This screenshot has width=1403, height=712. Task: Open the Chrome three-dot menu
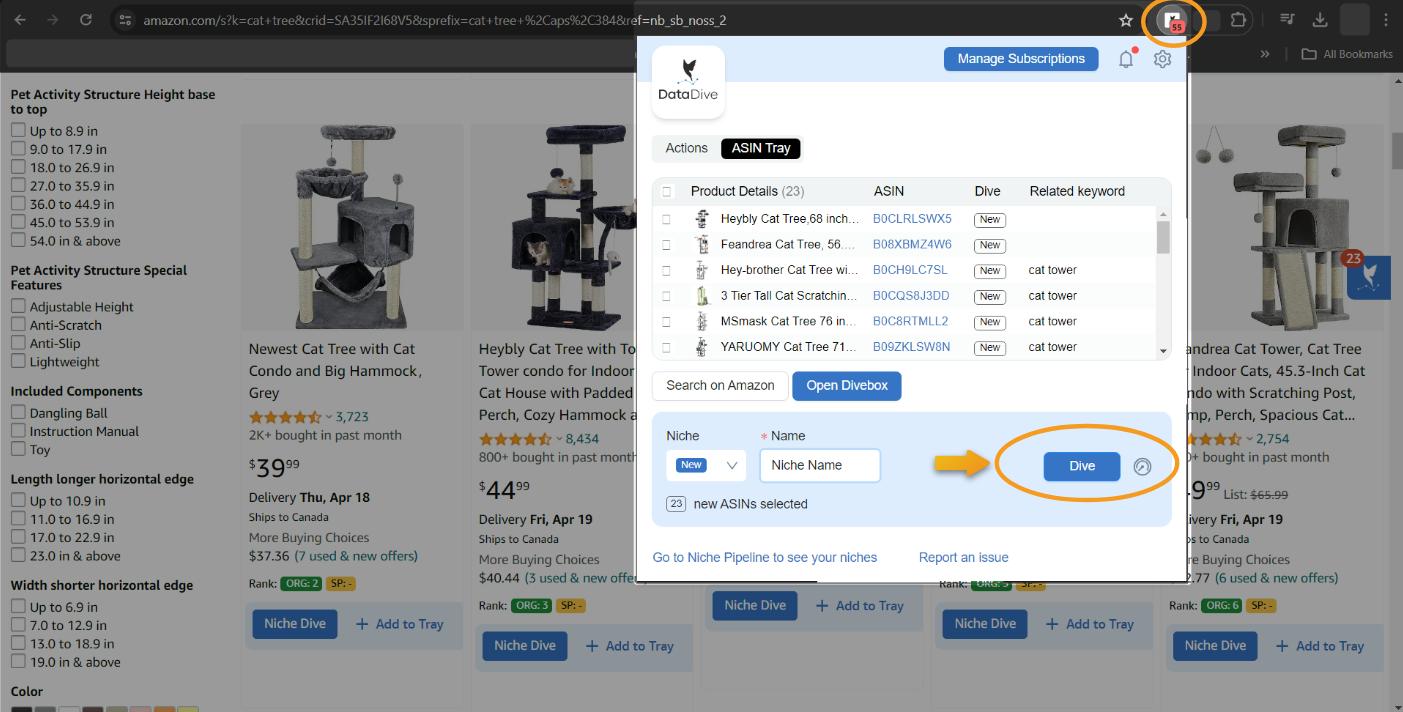click(x=1386, y=20)
